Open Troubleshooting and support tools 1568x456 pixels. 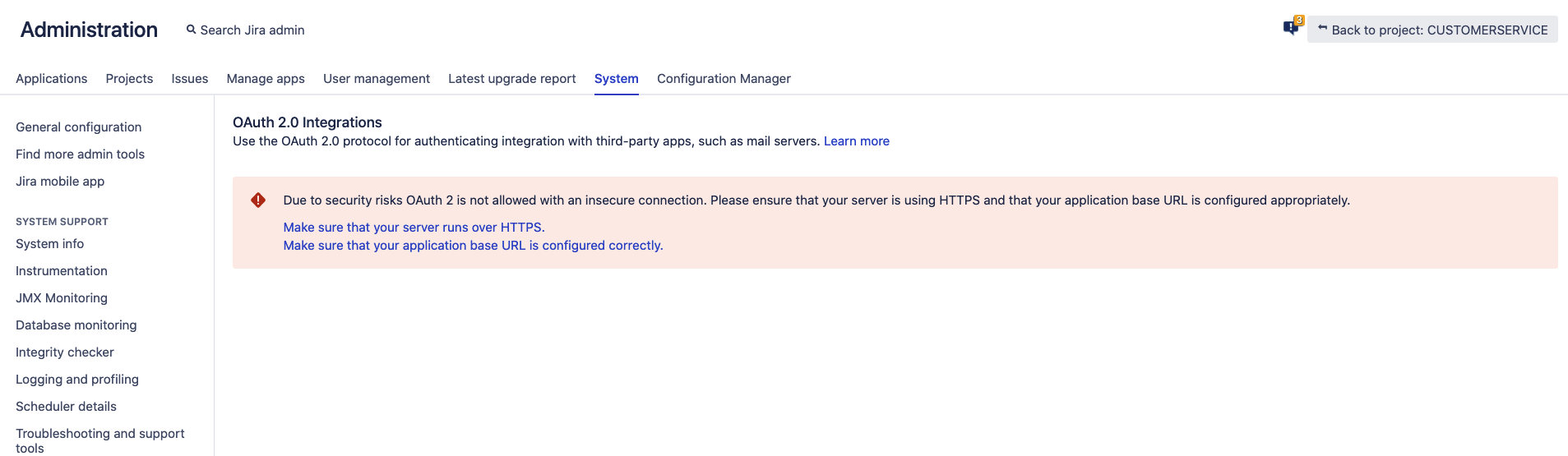coord(100,440)
